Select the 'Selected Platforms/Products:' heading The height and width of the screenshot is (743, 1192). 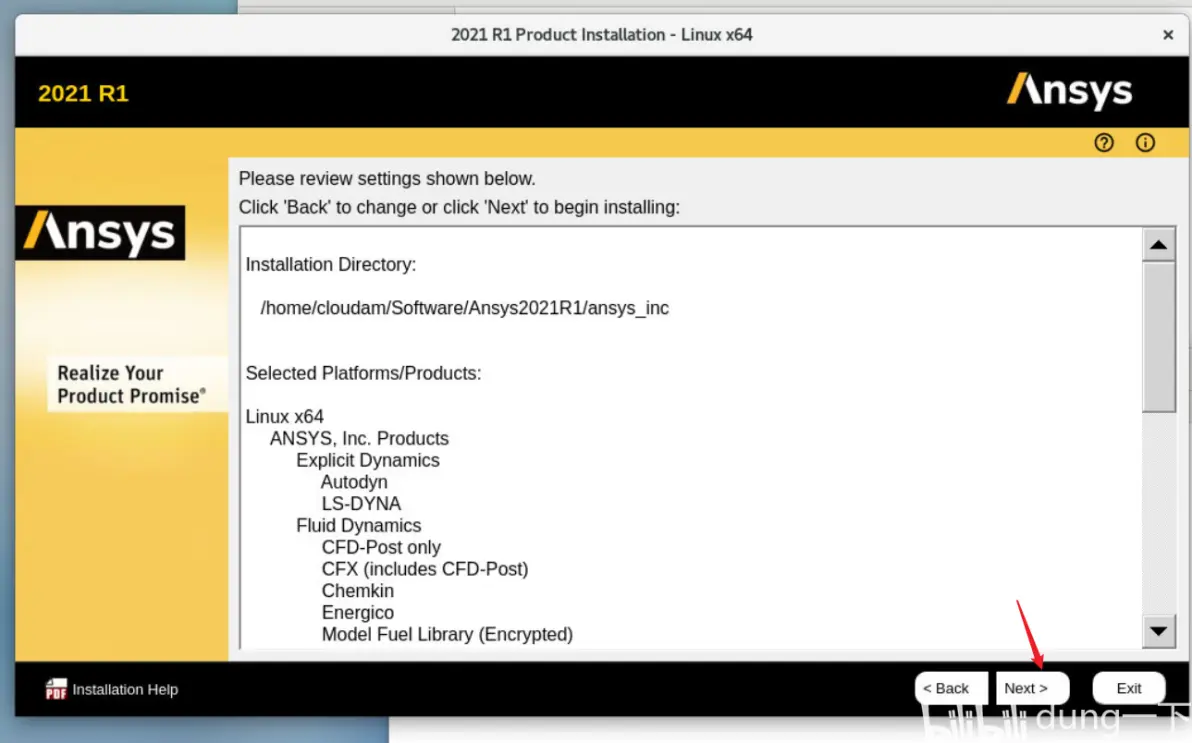pos(363,373)
